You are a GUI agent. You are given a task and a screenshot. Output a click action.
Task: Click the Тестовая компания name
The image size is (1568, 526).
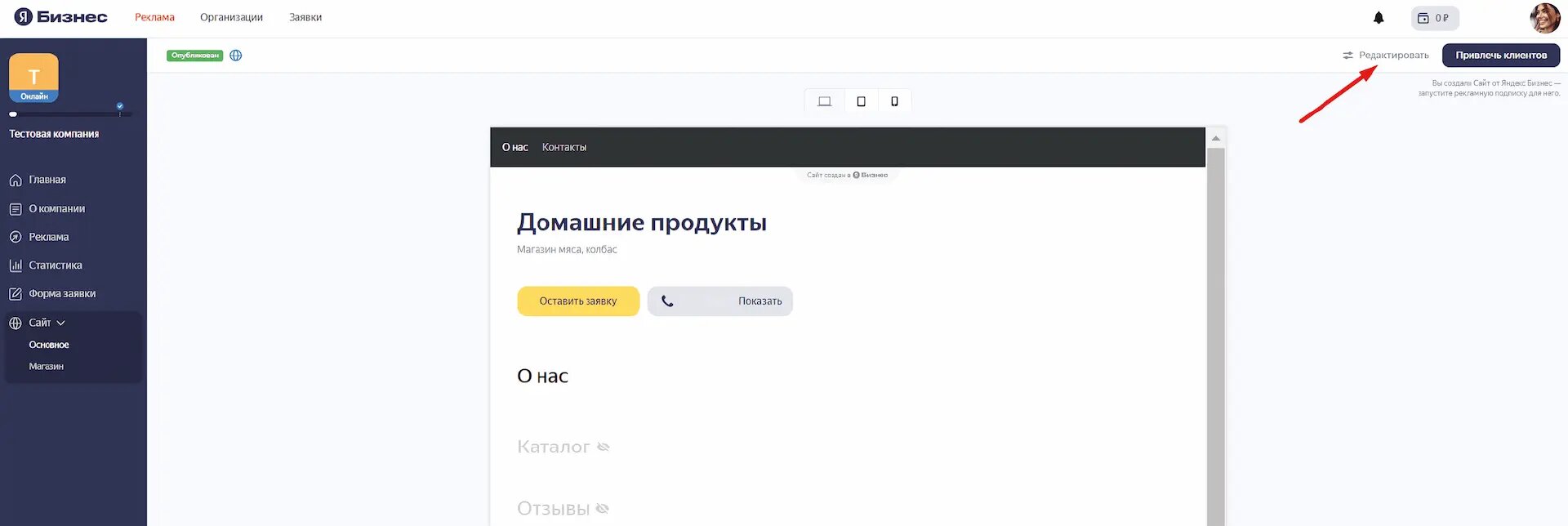click(x=54, y=134)
